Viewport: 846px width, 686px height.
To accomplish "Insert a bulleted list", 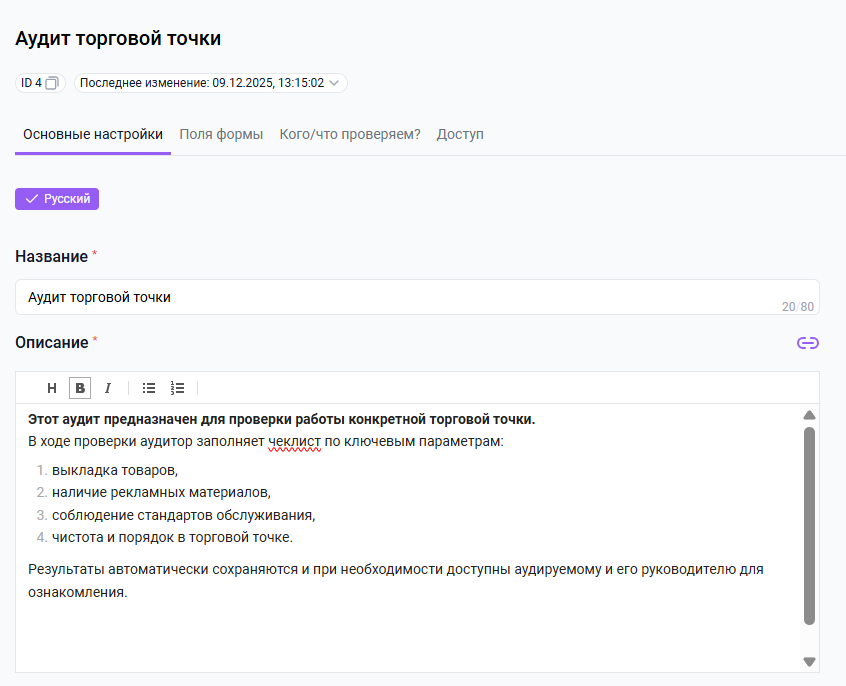I will [149, 388].
